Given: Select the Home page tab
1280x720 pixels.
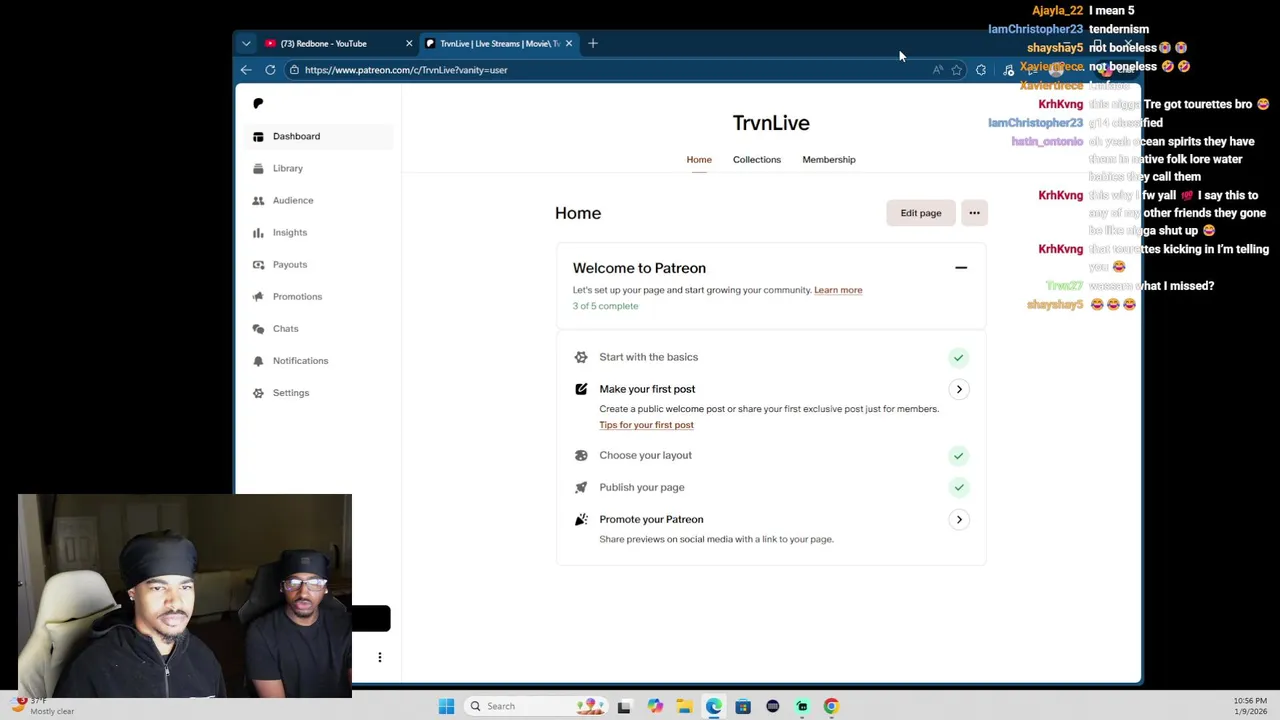Looking at the screenshot, I should 699,160.
